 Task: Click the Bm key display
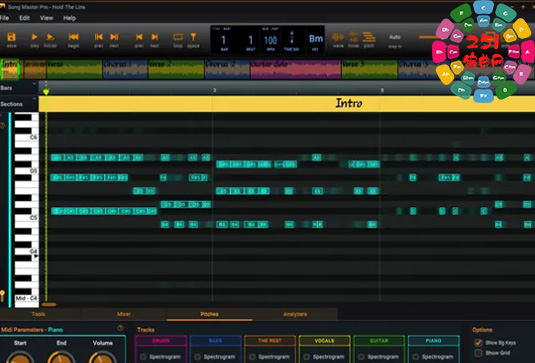pyautogui.click(x=316, y=39)
